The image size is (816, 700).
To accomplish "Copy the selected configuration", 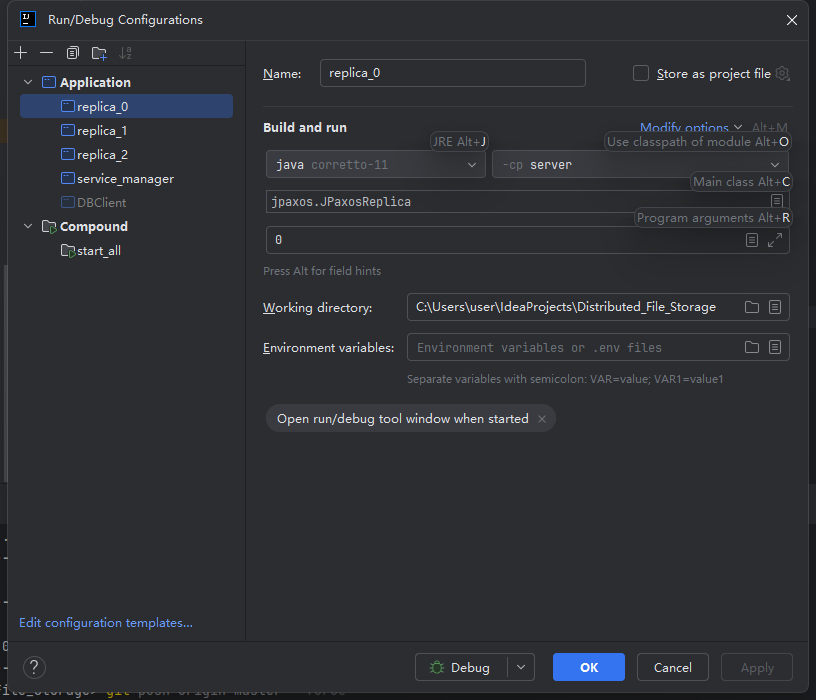I will (x=73, y=53).
